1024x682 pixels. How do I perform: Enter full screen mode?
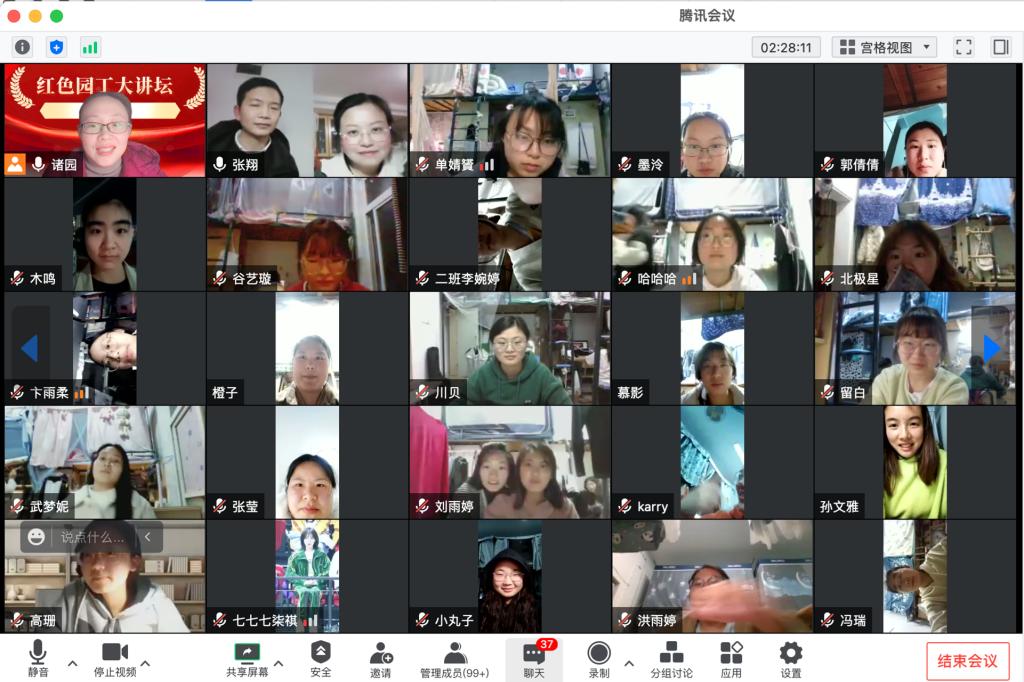963,47
